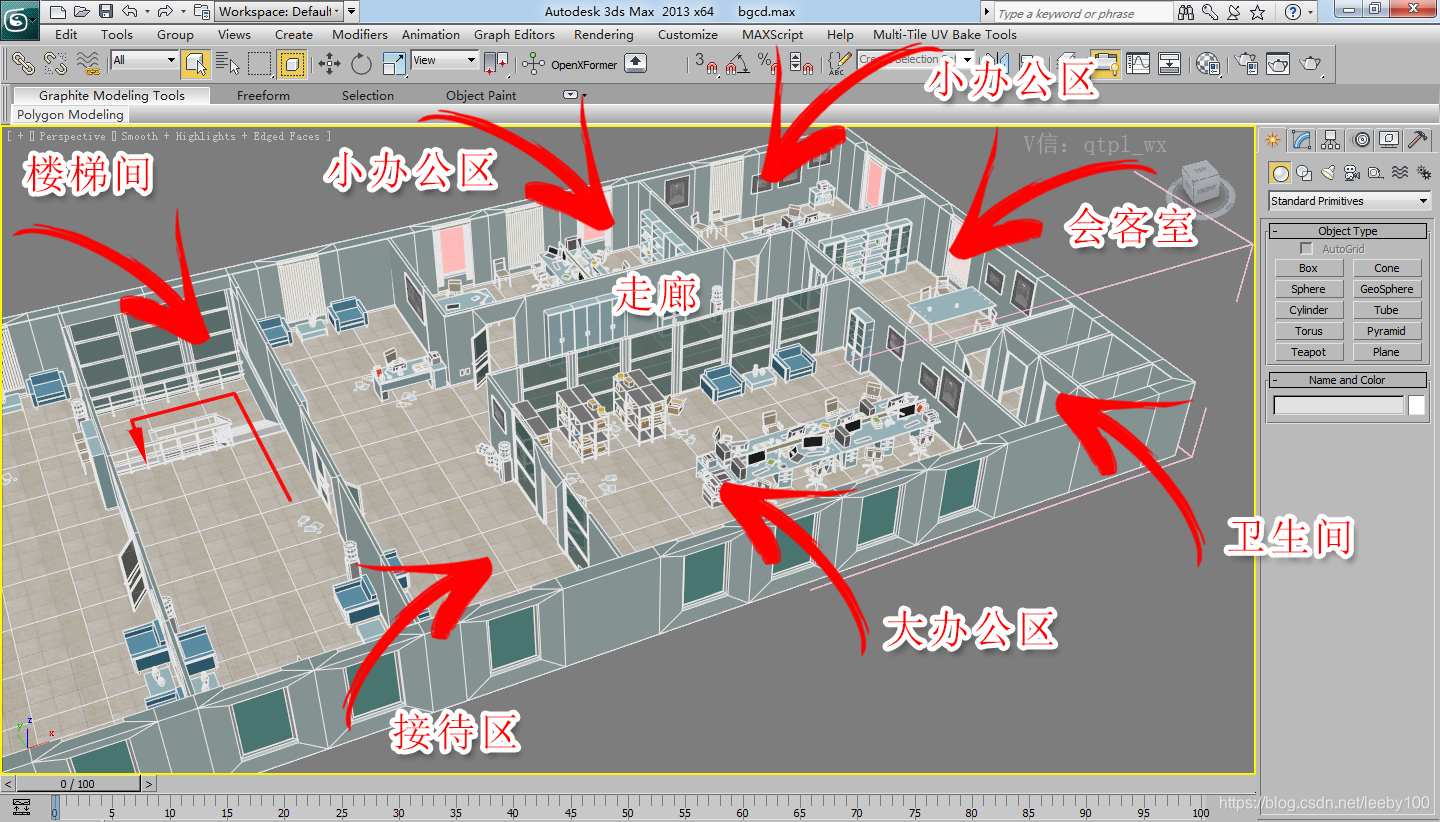Open the Rendering menu
The image size is (1440, 822).
pyautogui.click(x=603, y=34)
